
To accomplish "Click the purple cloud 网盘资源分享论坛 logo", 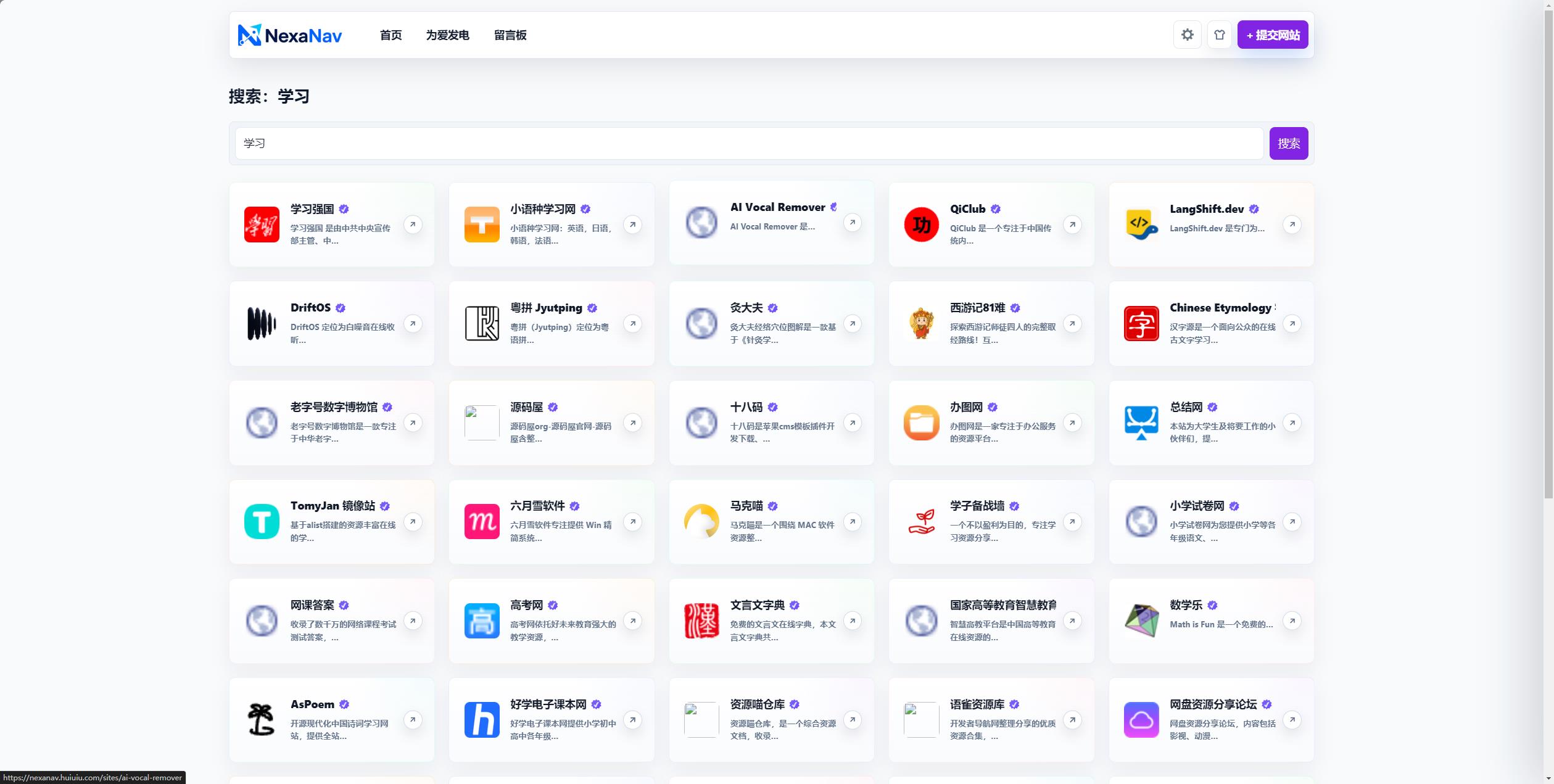I will (x=1141, y=720).
